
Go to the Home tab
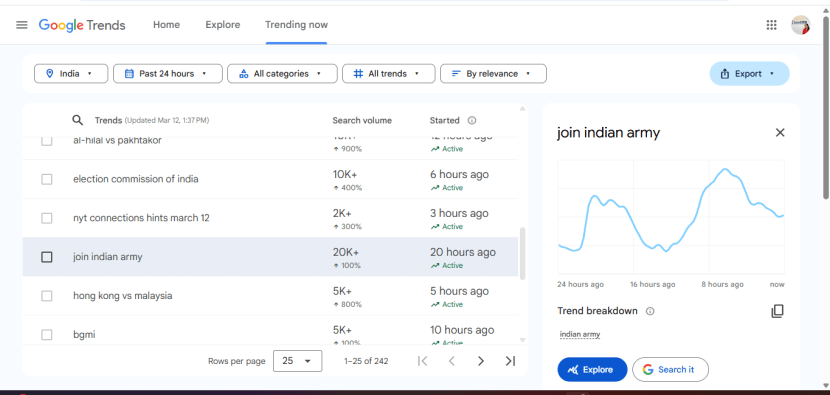click(166, 25)
